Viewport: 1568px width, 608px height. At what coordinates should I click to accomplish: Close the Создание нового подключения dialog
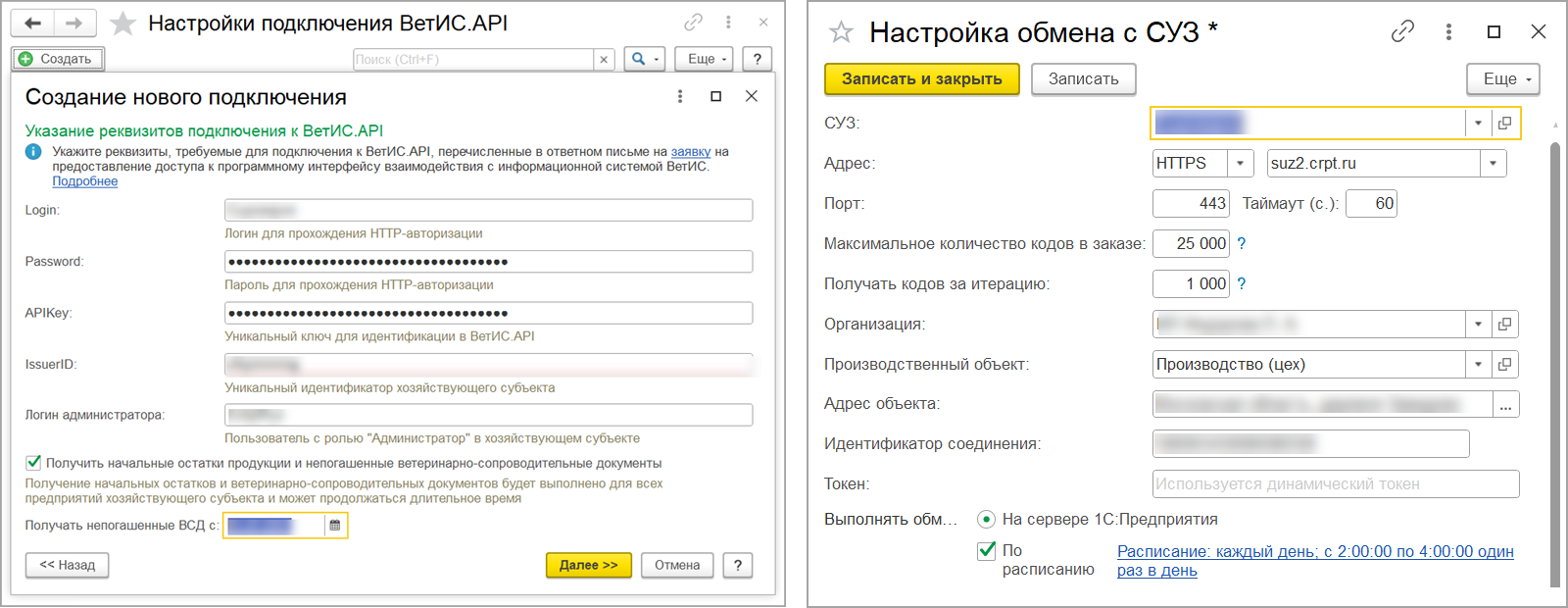(x=752, y=96)
